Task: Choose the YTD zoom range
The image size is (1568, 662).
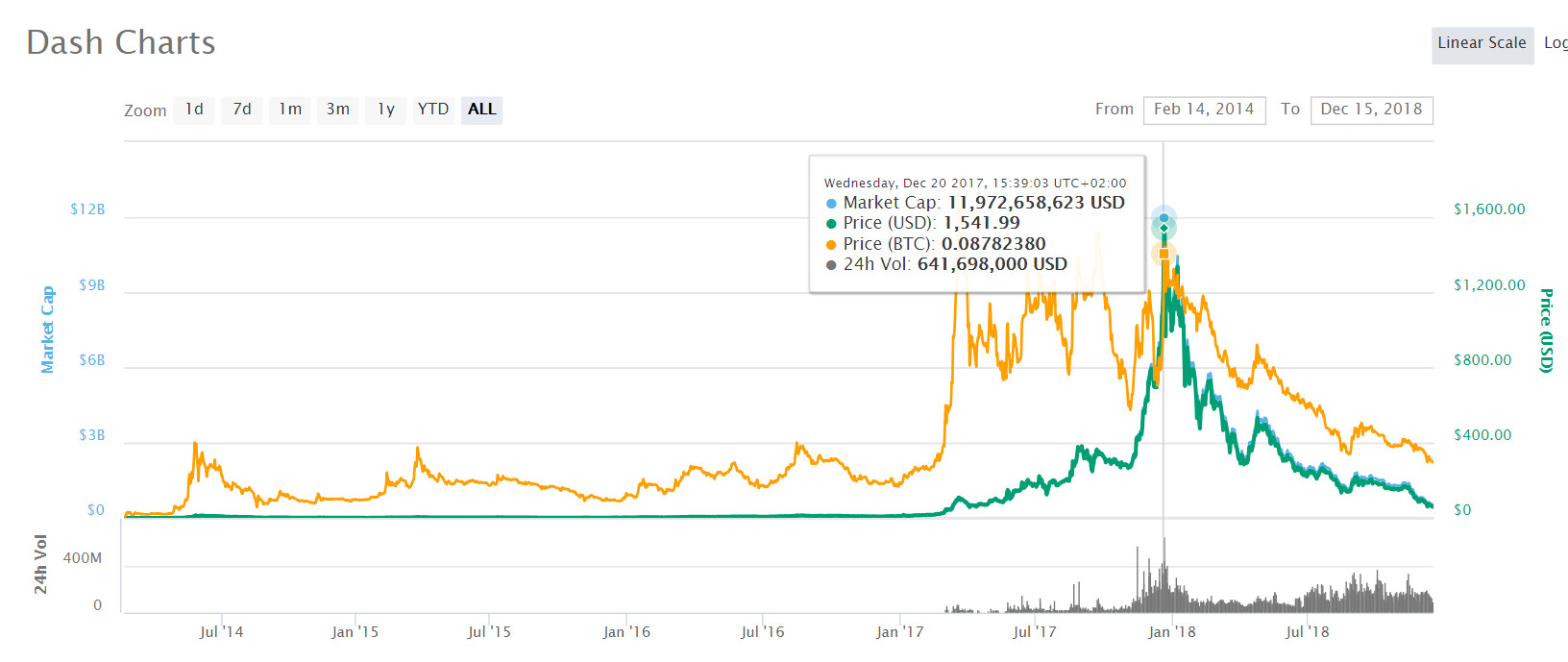Action: 433,110
